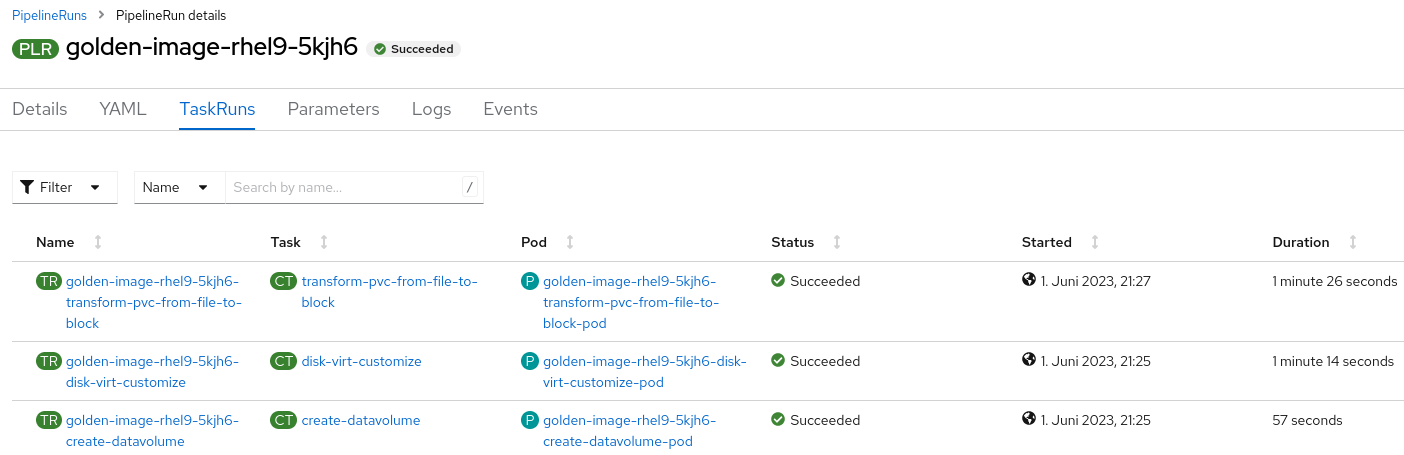
Task: Click P badge of create-datavolume pod
Action: pos(530,421)
